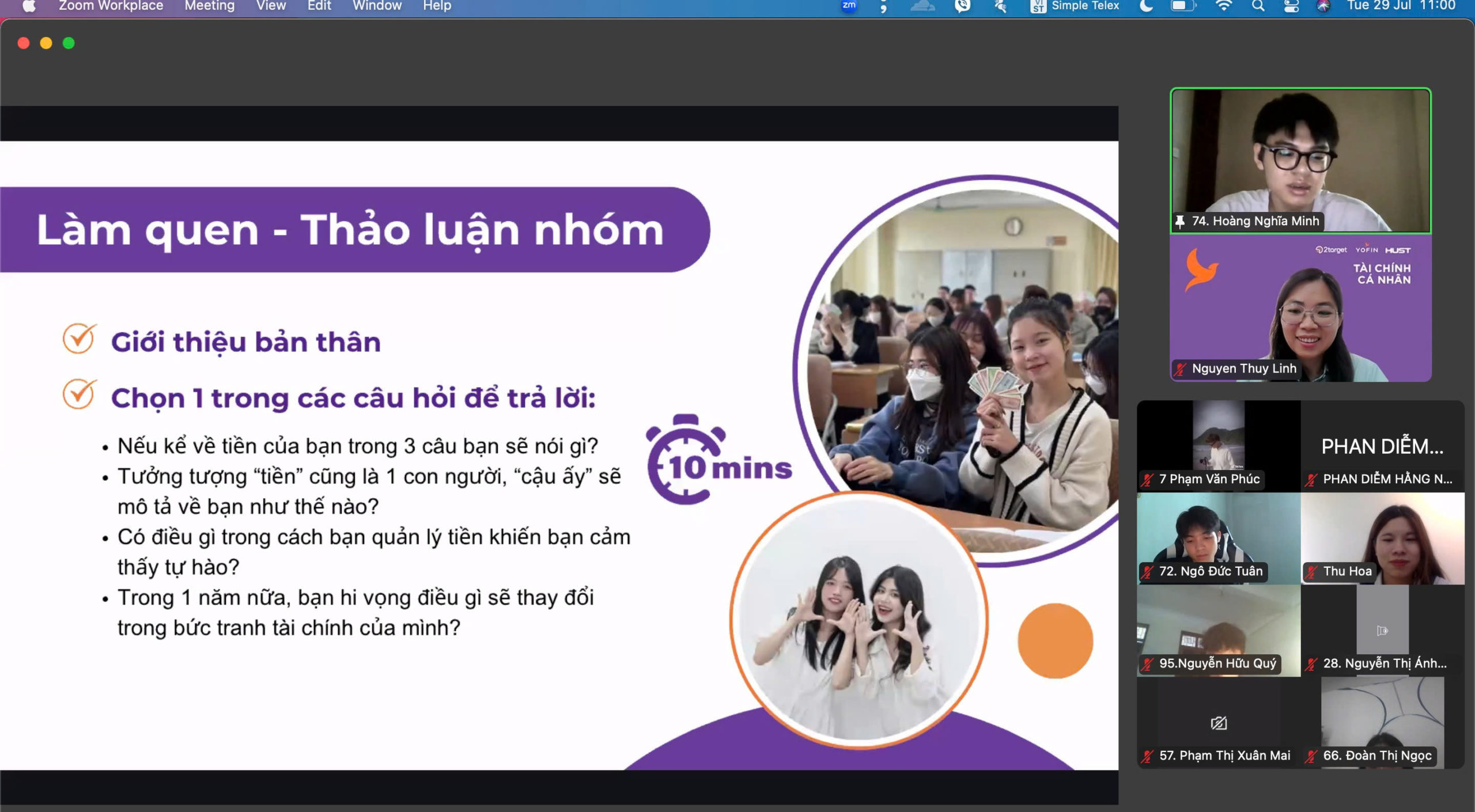Image resolution: width=1475 pixels, height=812 pixels.
Task: Click the name label 74. Hoàng Nghĩa Minh
Action: click(1255, 221)
